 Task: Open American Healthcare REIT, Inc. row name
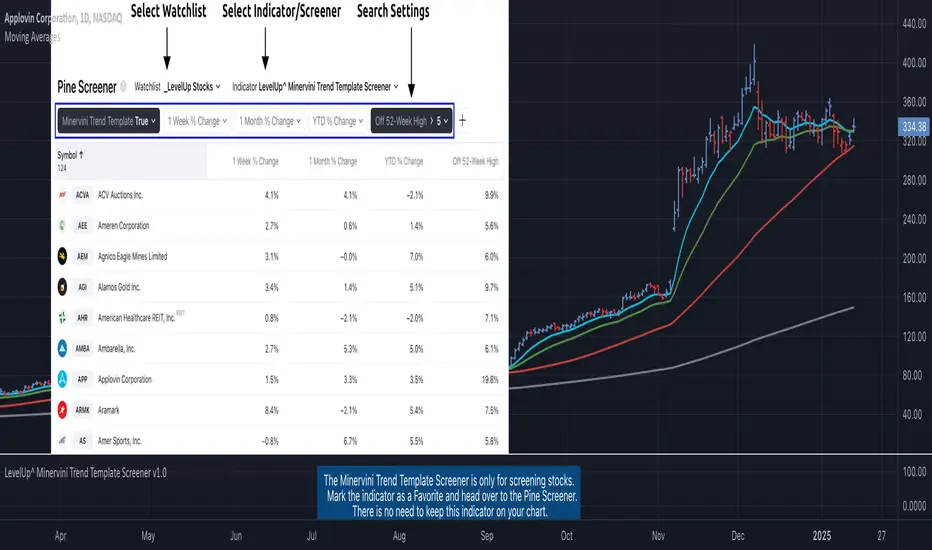pyautogui.click(x=137, y=318)
